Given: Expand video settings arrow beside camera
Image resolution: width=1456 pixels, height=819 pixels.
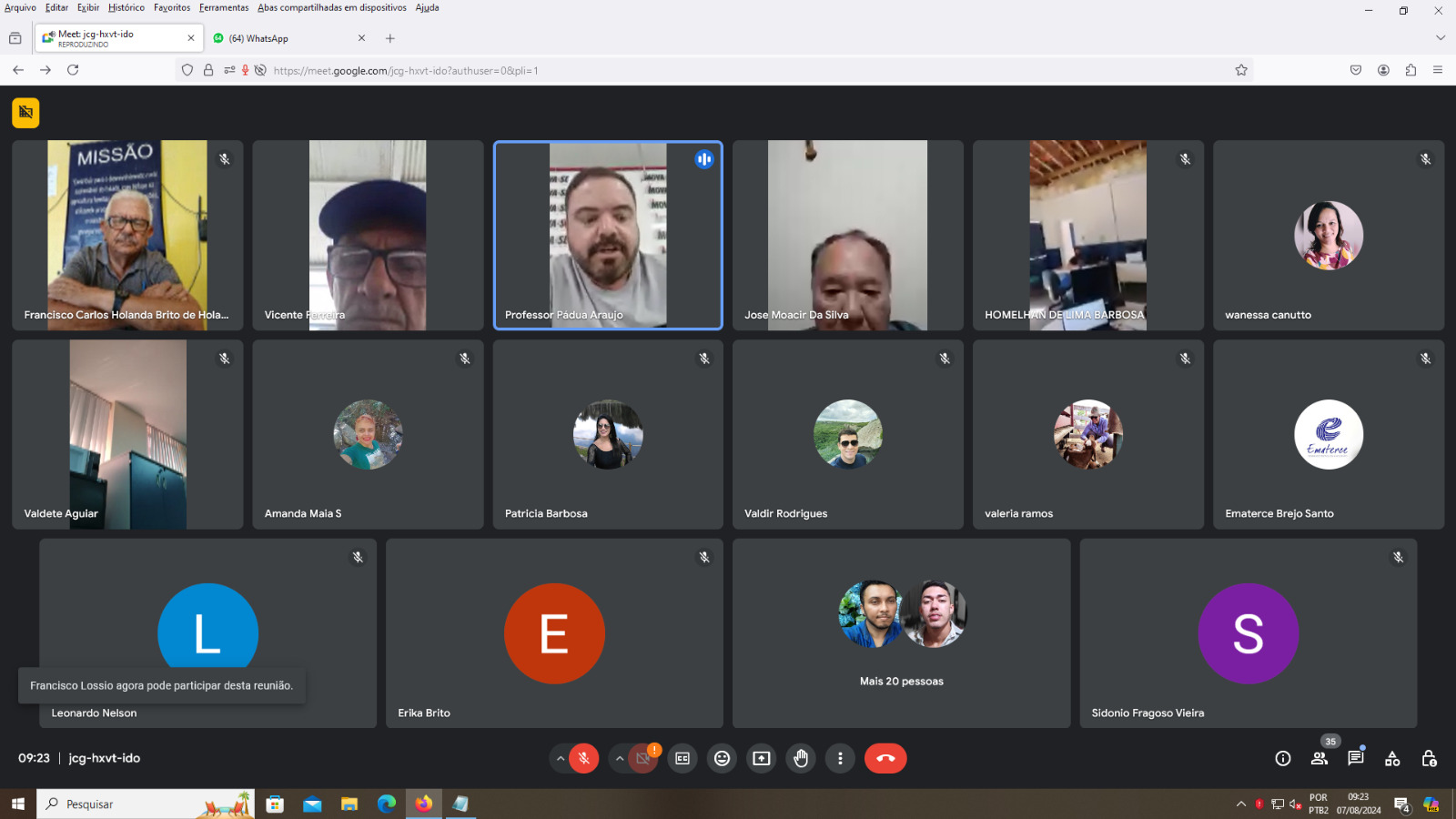Looking at the screenshot, I should coord(620,758).
